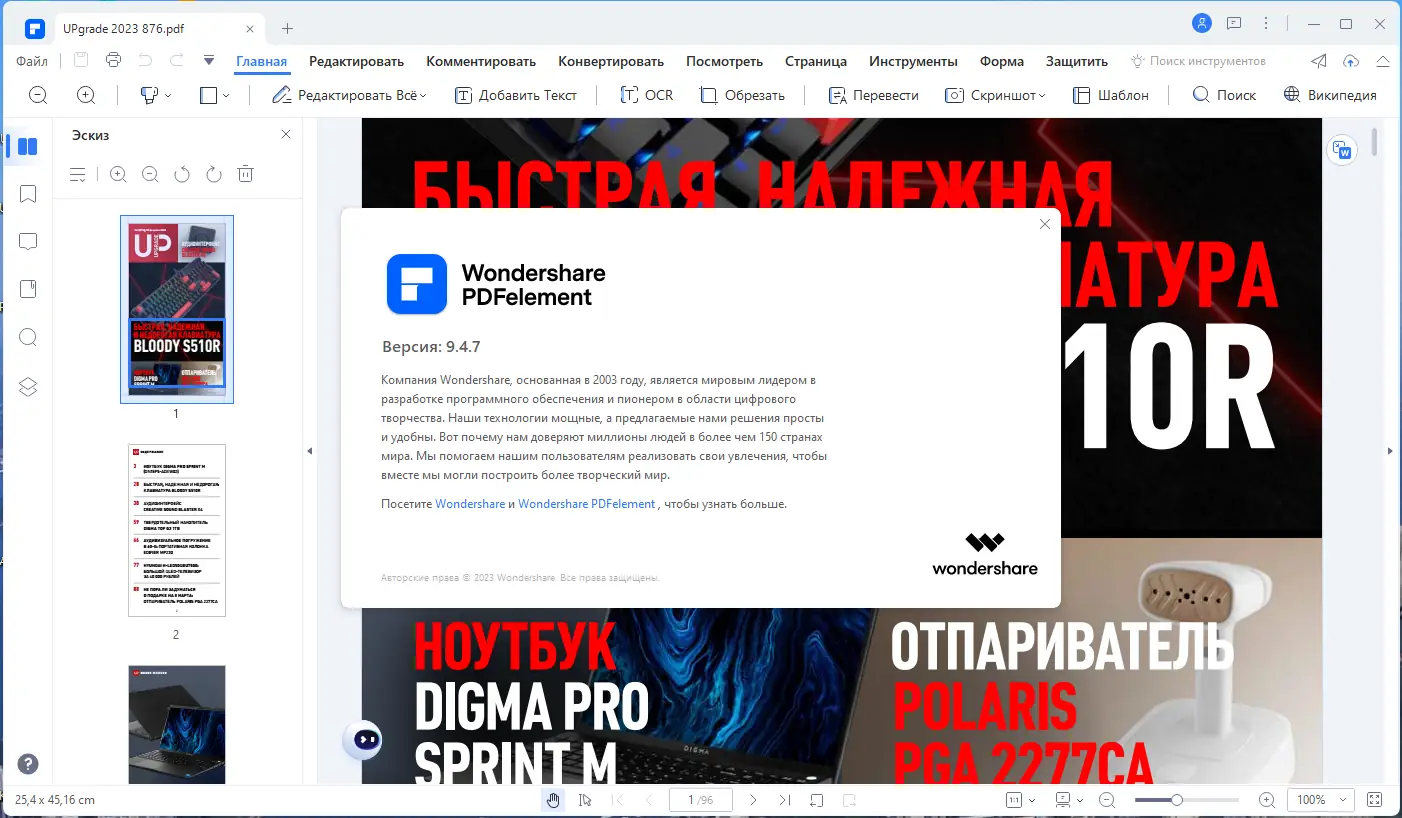
Task: Shrink thumbnails in the Эскиз panel
Action: tap(150, 174)
